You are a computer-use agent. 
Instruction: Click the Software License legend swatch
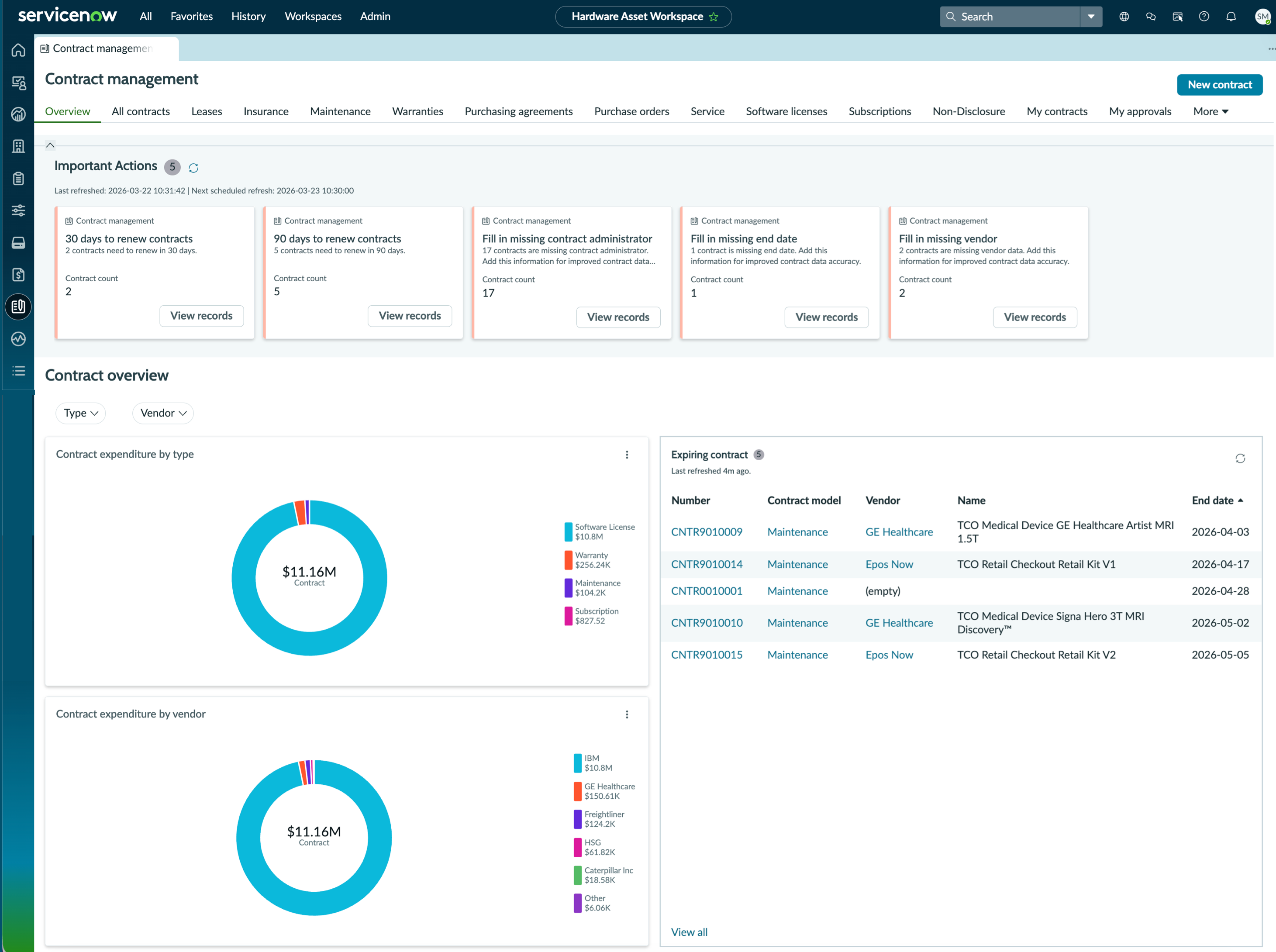[x=568, y=531]
